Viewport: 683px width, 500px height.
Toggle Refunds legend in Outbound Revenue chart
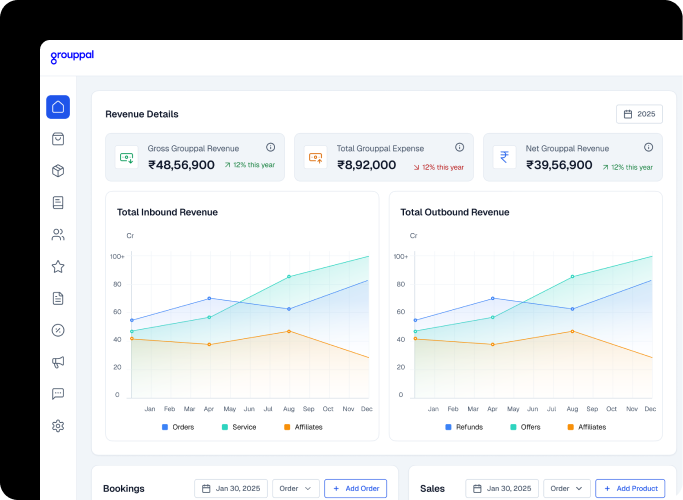464,427
